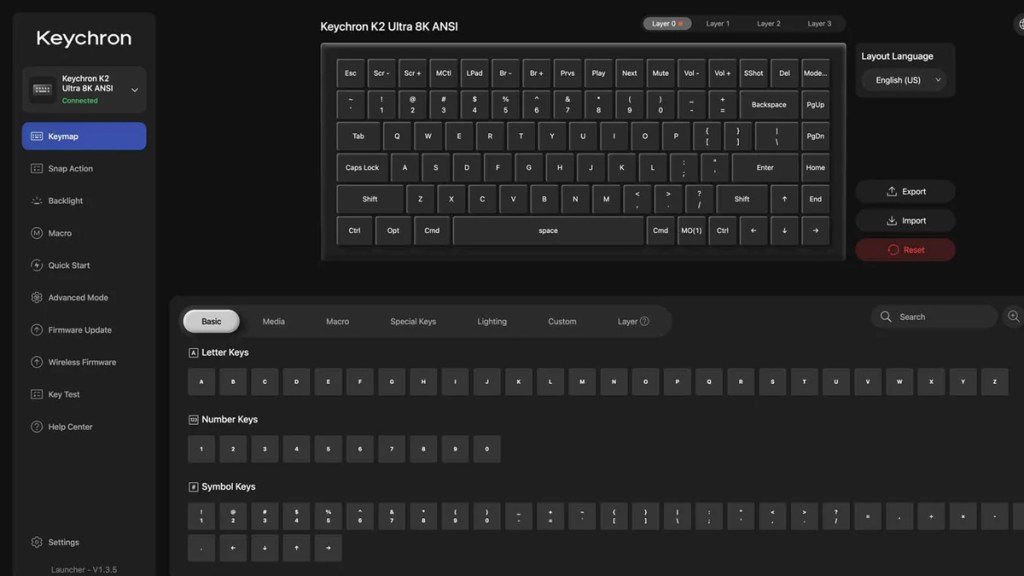Select the up arrow key on keyboard

[x=784, y=199]
